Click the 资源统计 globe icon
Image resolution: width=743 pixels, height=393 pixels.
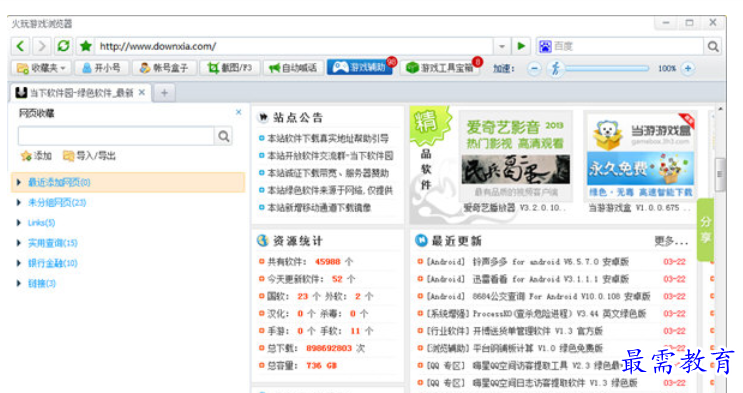[x=263, y=241]
